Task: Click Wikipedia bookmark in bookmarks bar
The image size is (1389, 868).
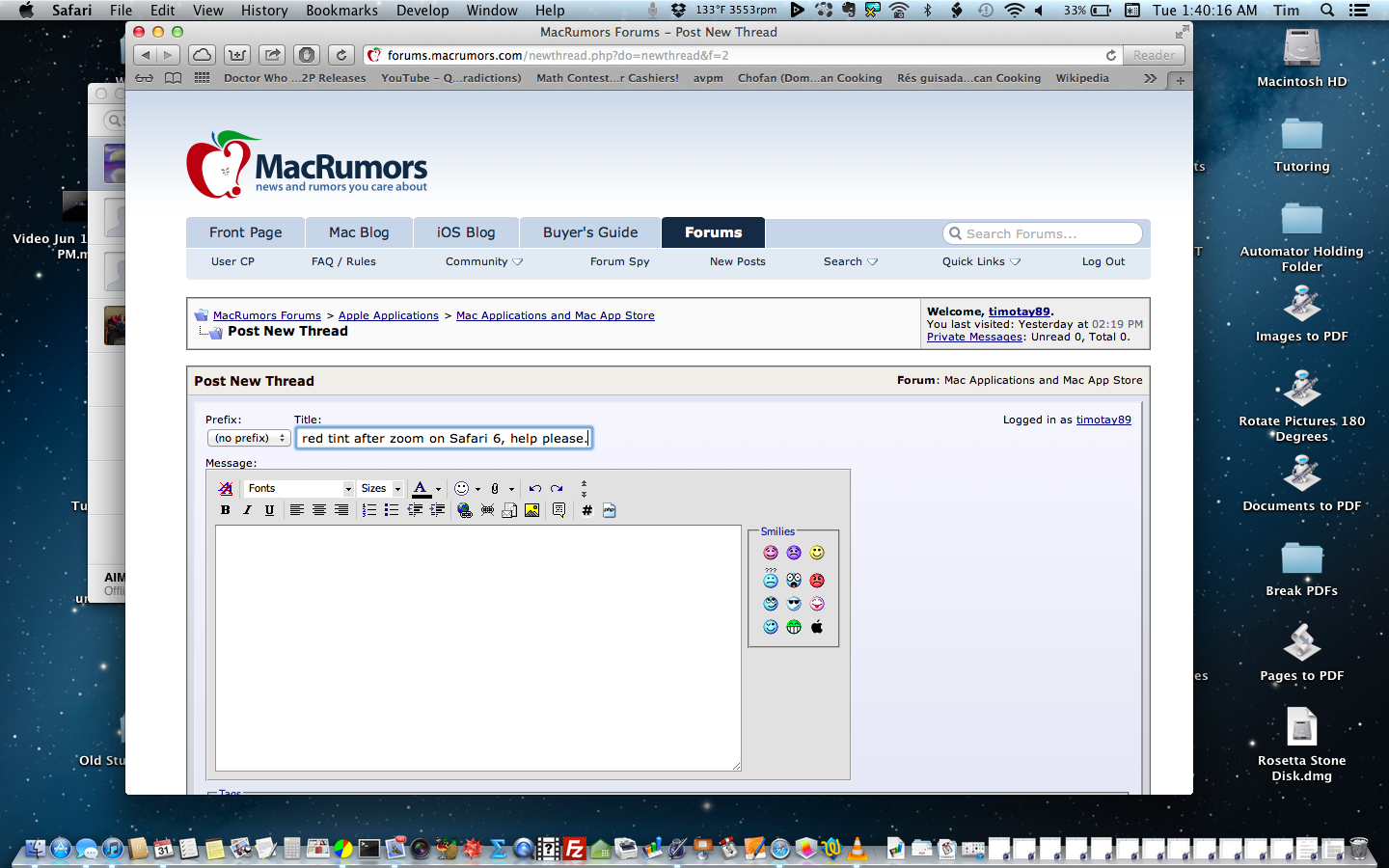Action: [x=1082, y=78]
